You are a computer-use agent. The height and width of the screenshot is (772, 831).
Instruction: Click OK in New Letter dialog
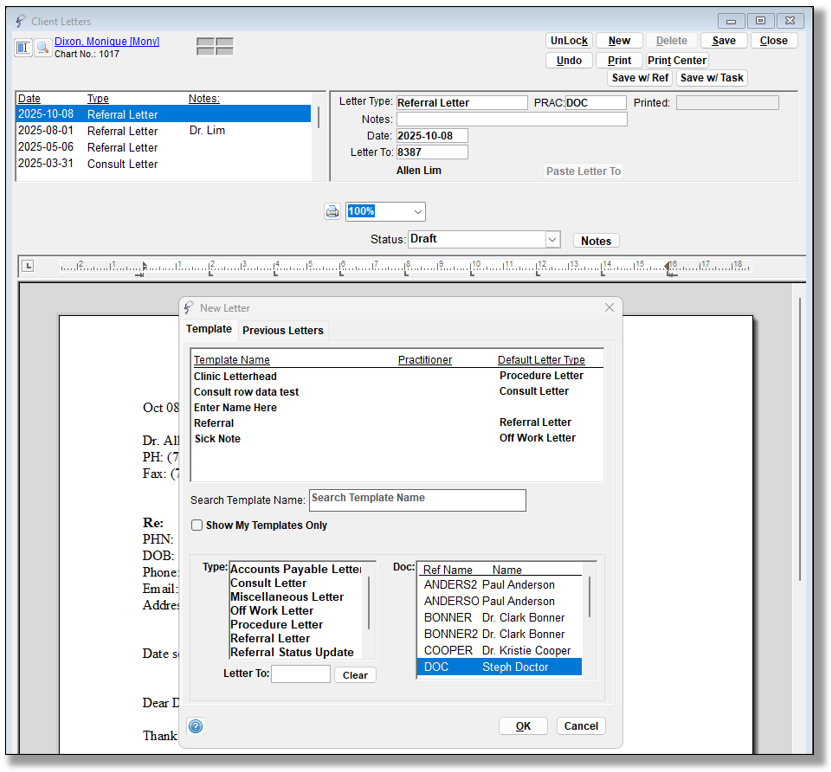point(523,727)
